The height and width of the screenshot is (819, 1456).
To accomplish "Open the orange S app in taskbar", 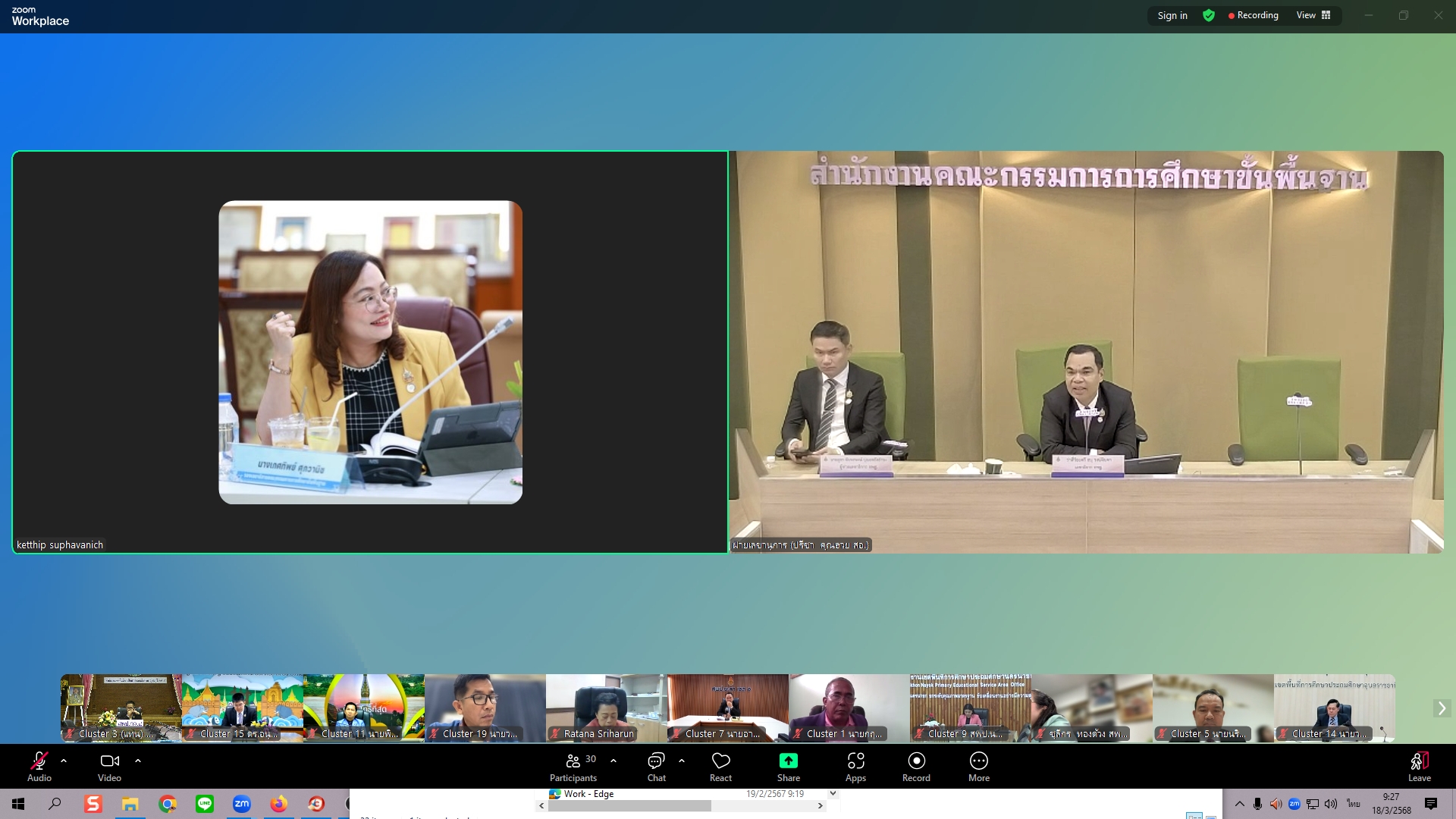I will tap(93, 804).
